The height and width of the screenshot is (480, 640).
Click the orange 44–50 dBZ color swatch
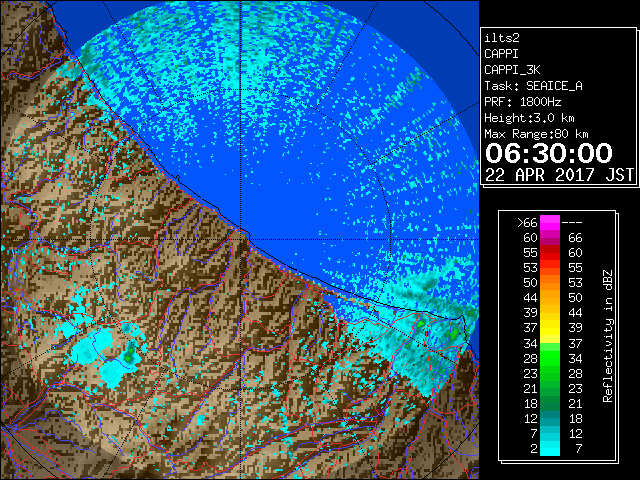coord(550,298)
